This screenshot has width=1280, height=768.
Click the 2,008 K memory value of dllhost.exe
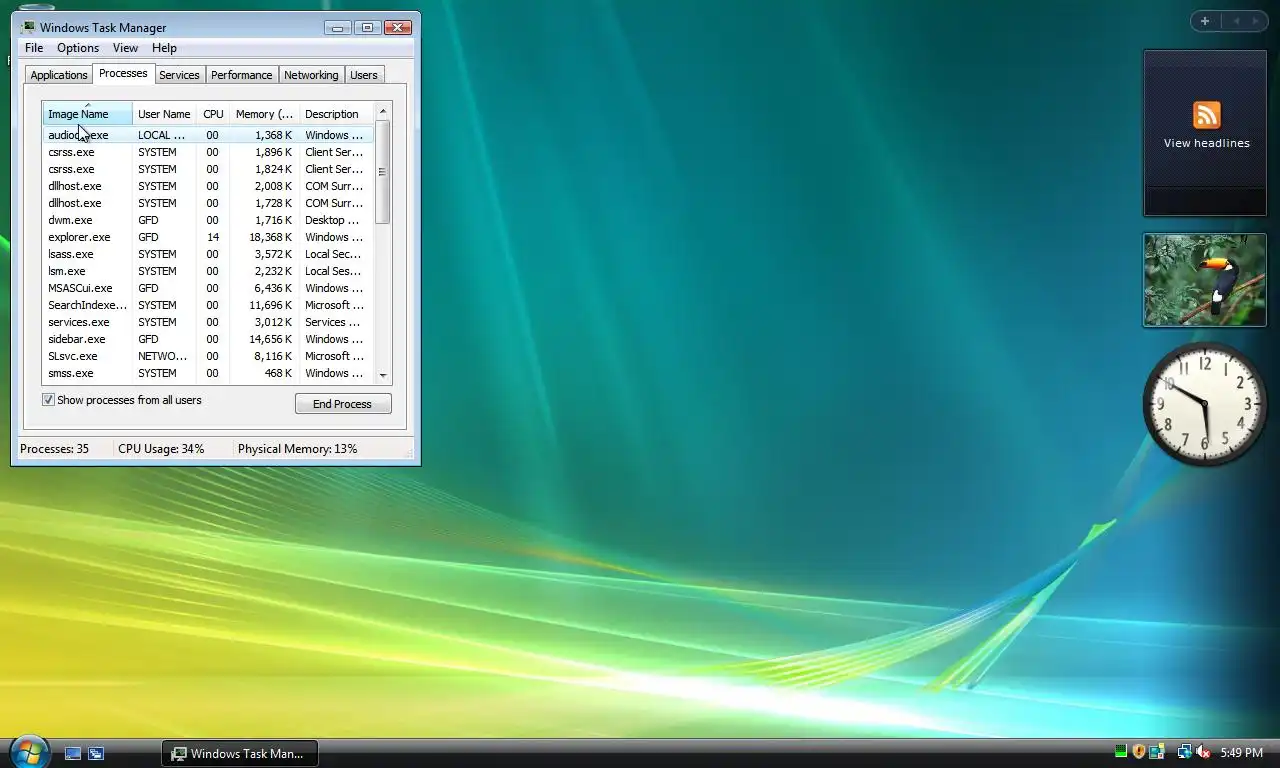click(x=274, y=186)
